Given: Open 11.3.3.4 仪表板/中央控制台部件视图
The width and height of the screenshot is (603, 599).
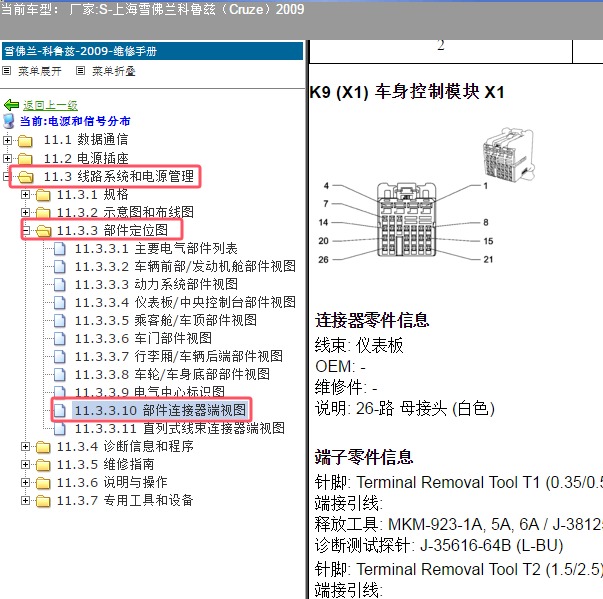Looking at the screenshot, I should [185, 303].
